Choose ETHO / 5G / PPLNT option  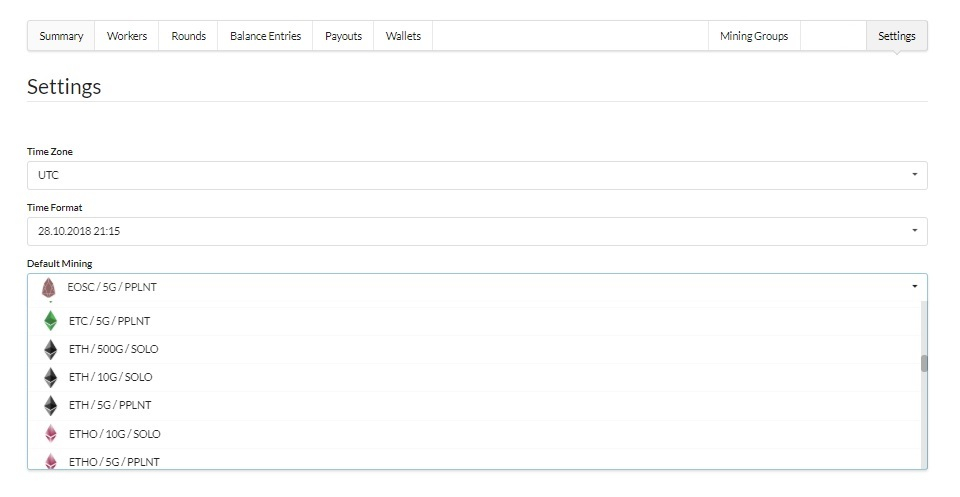474,459
